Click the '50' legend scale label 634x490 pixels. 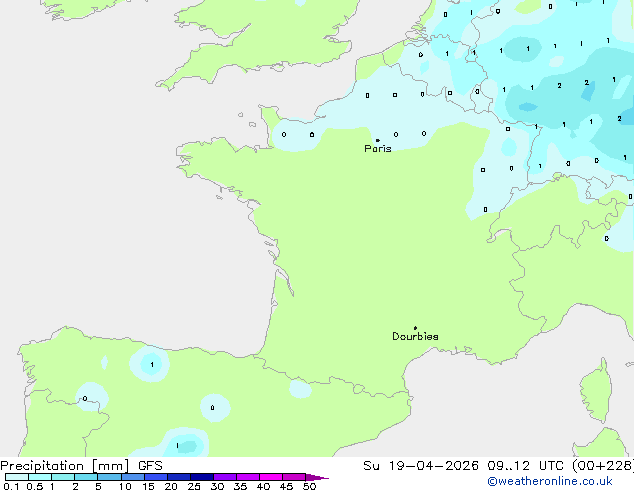309,486
